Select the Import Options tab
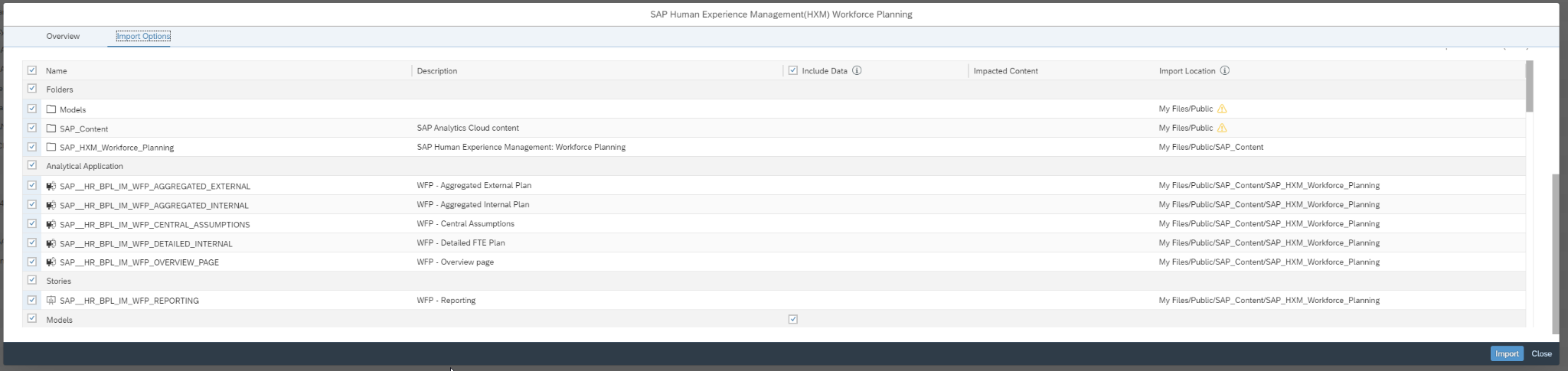 [x=143, y=36]
